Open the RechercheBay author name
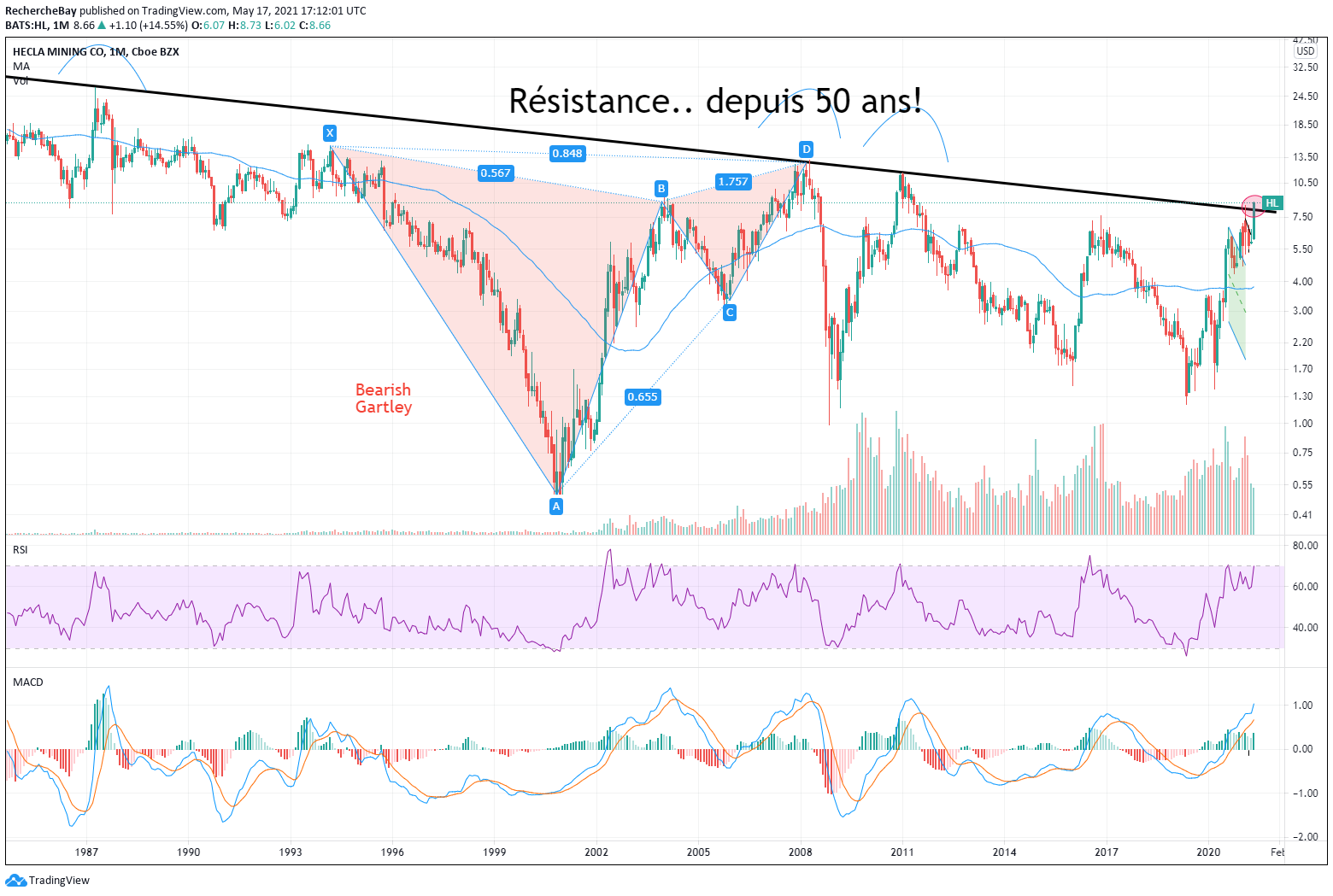This screenshot has height=896, width=1333. [41, 11]
